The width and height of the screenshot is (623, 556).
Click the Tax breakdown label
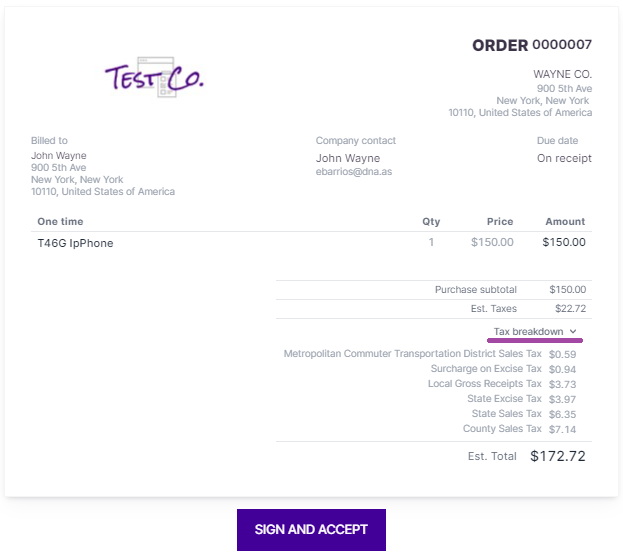point(529,331)
